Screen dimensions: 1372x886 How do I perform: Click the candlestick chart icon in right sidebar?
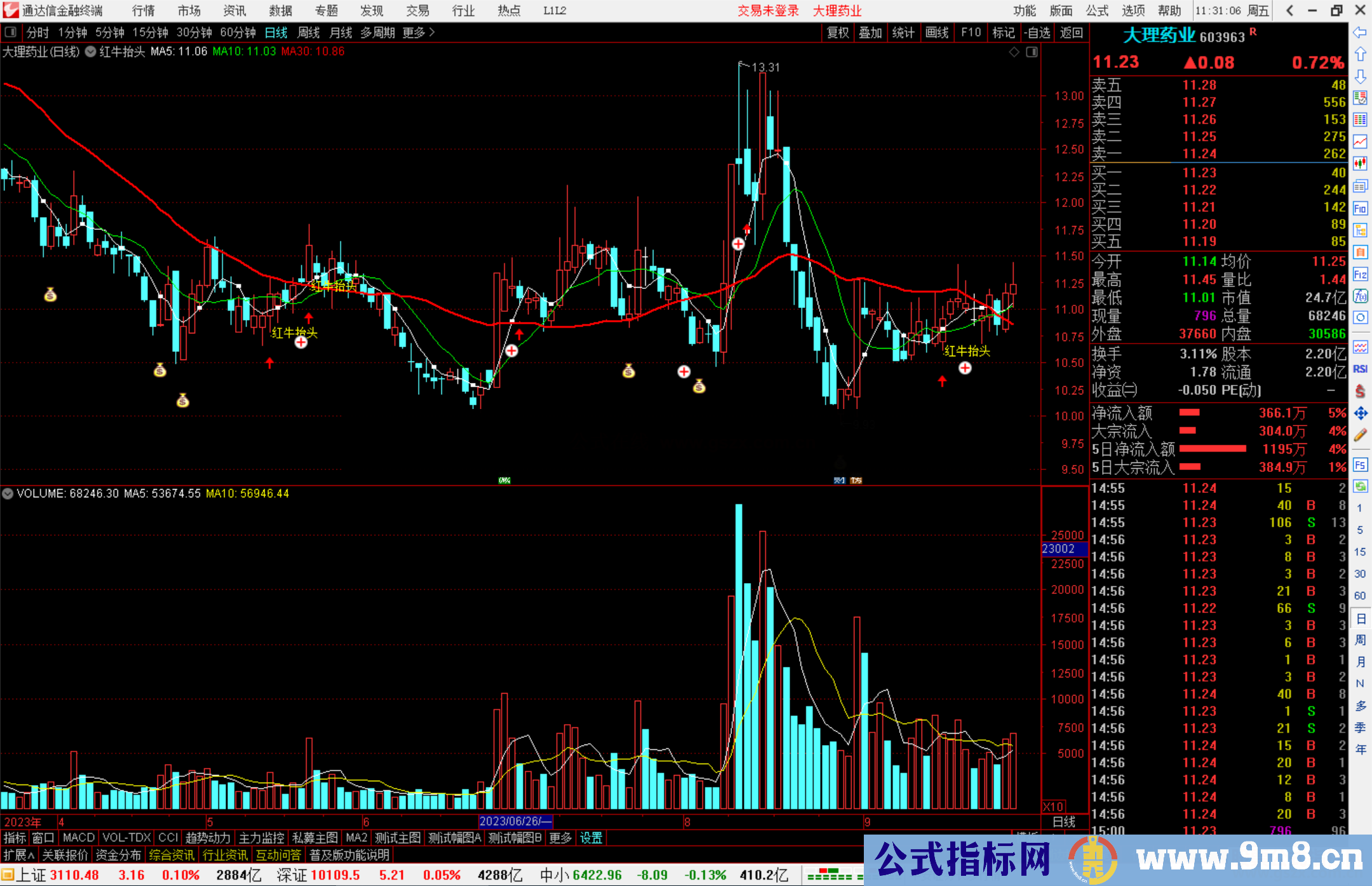point(1360,164)
